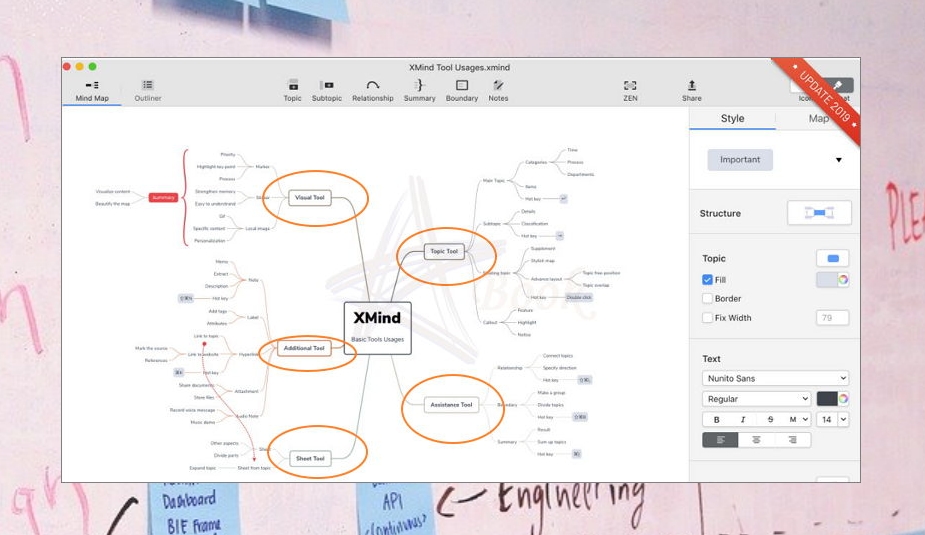Click the 'Sum up topics' subtopic
The height and width of the screenshot is (535, 925).
coord(552,442)
